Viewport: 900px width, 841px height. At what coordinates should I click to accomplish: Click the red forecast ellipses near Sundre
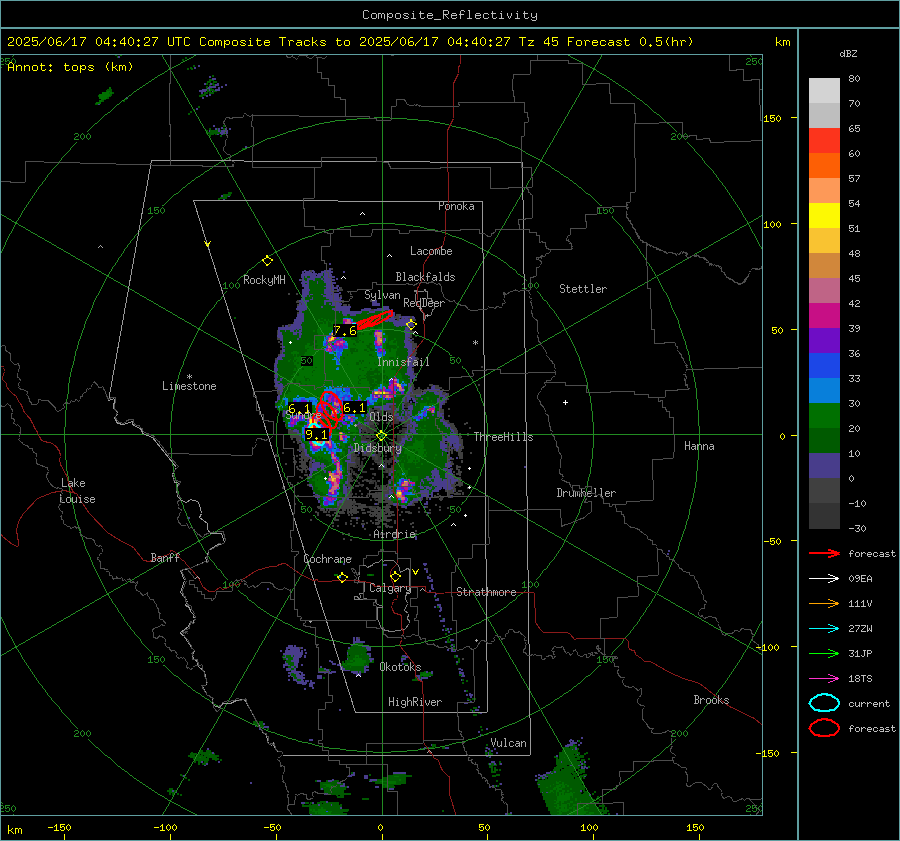[x=329, y=409]
